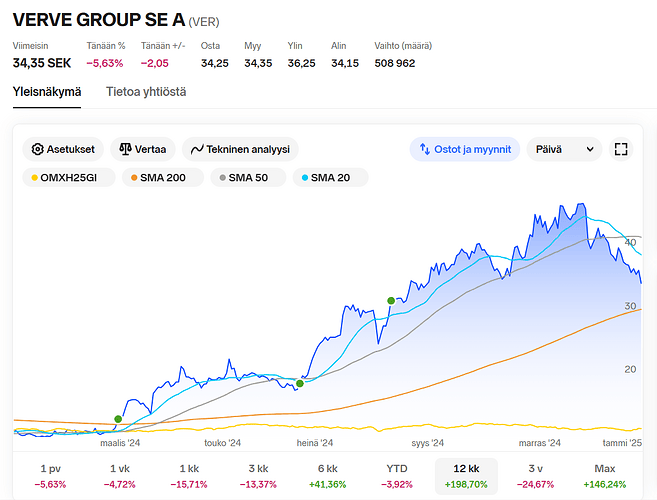Select the 6 kk time range
The width and height of the screenshot is (657, 500).
point(328,476)
